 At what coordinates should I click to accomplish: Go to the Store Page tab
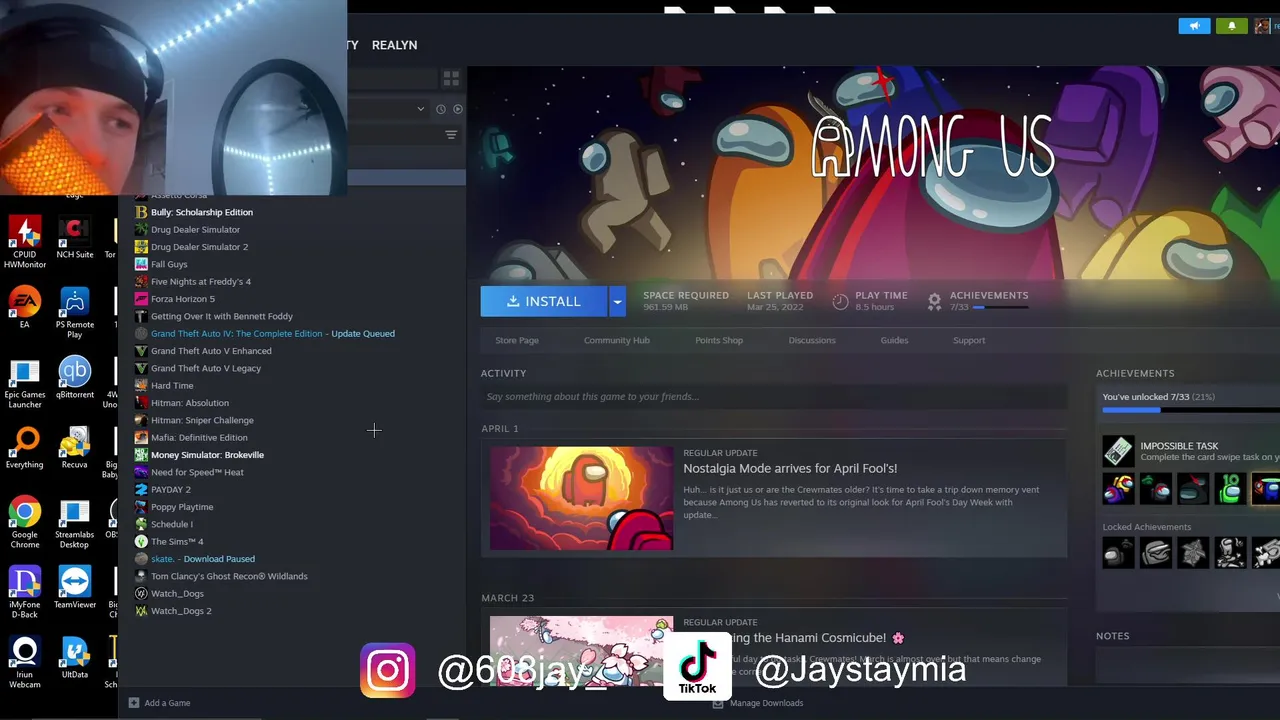517,340
